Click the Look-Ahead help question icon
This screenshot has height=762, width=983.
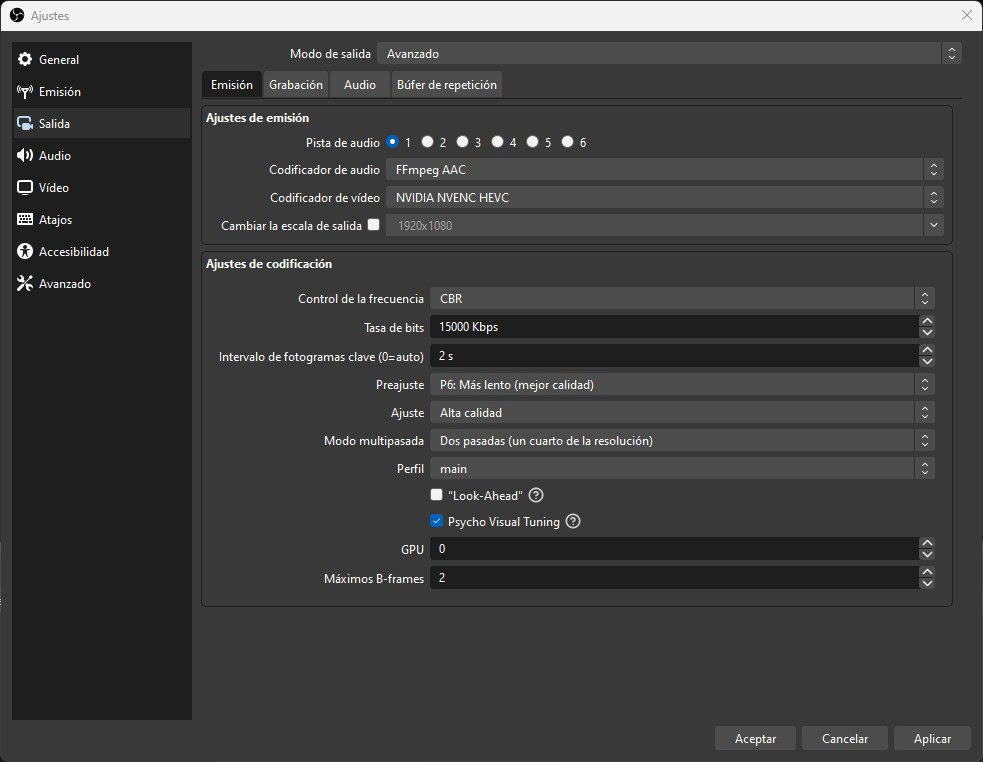pos(536,495)
